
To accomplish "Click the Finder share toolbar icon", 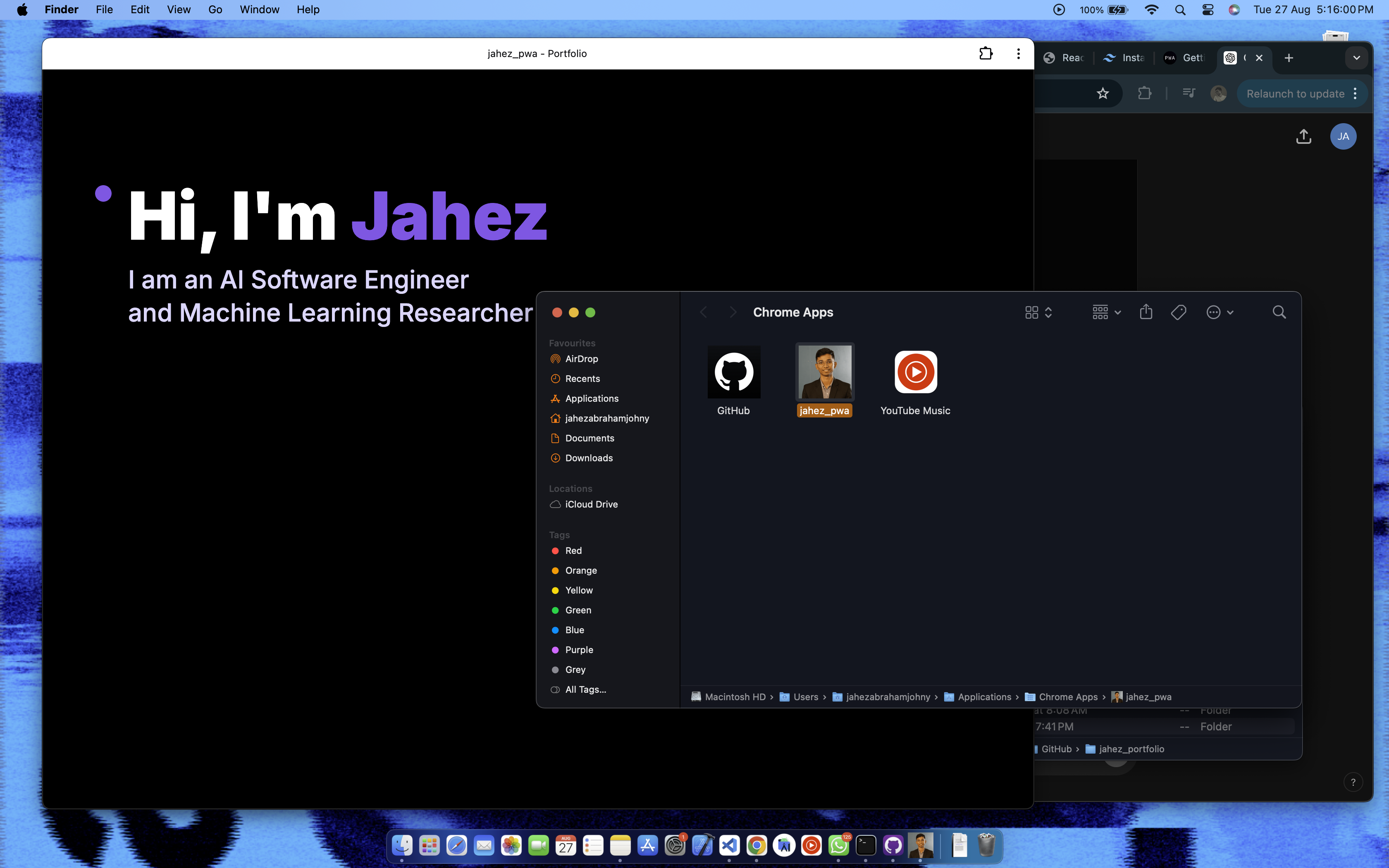I will tap(1146, 312).
